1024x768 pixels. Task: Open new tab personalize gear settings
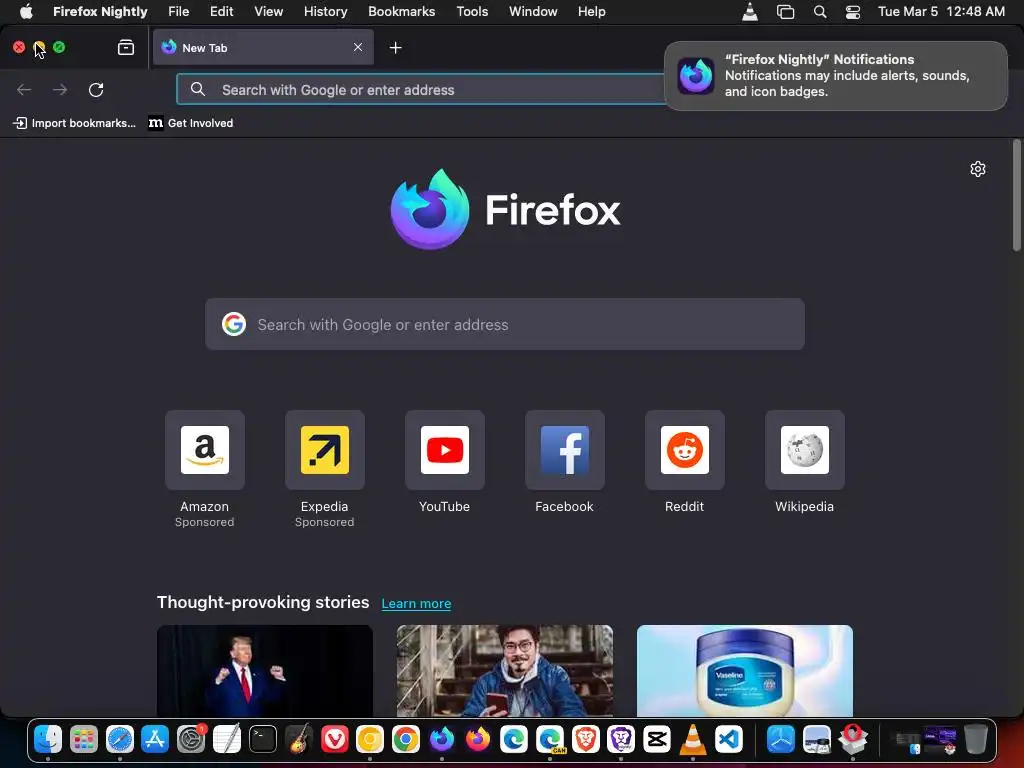pos(978,169)
